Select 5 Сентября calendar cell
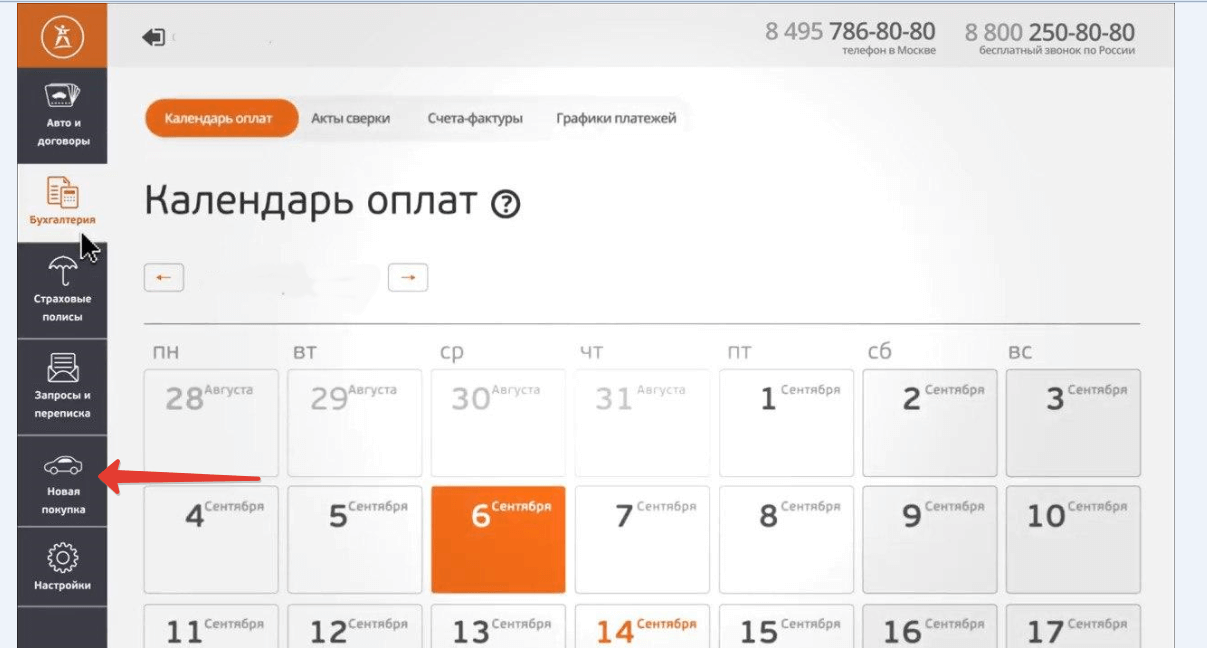 355,540
